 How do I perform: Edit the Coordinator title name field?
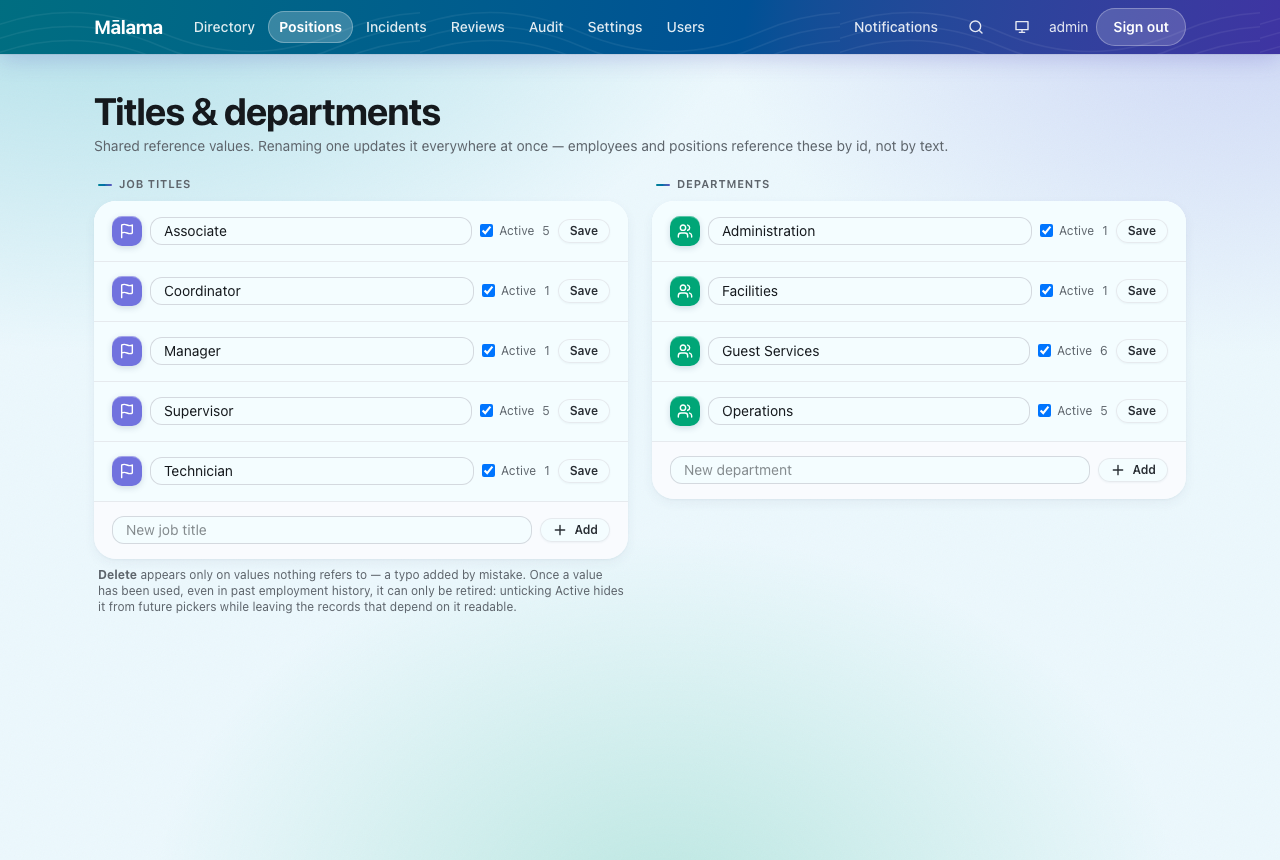312,291
